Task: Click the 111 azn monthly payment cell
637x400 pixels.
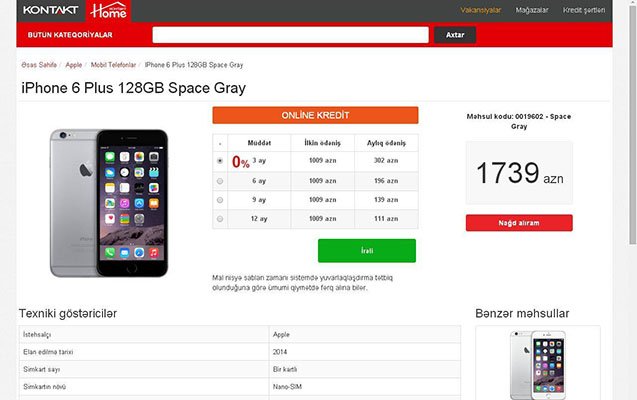Action: (386, 219)
